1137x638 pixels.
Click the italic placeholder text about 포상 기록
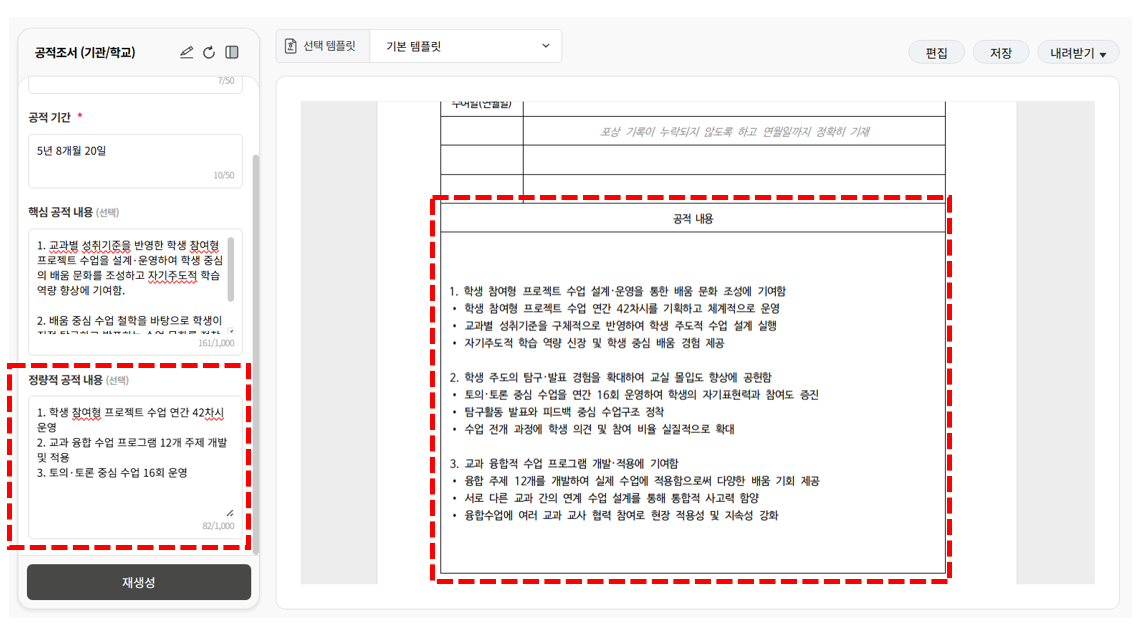[x=734, y=131]
